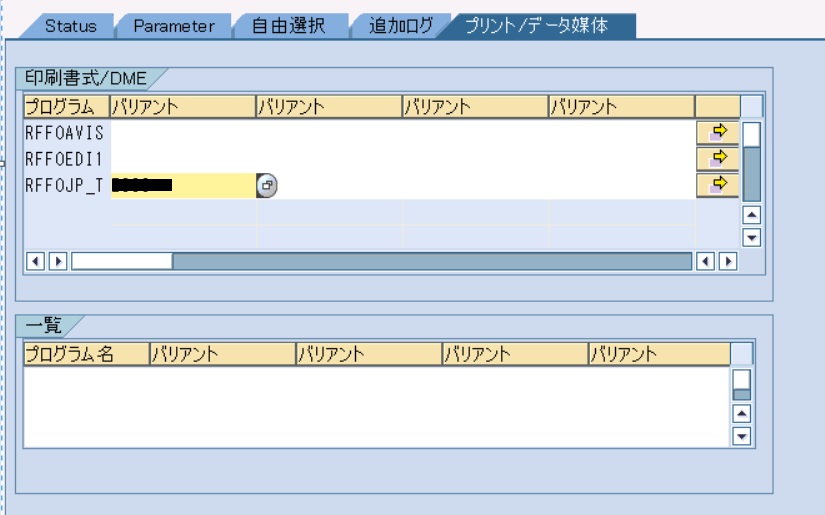Click the rightmost horizontal scroll arrow of the 印刷書式/DME table

[x=727, y=261]
